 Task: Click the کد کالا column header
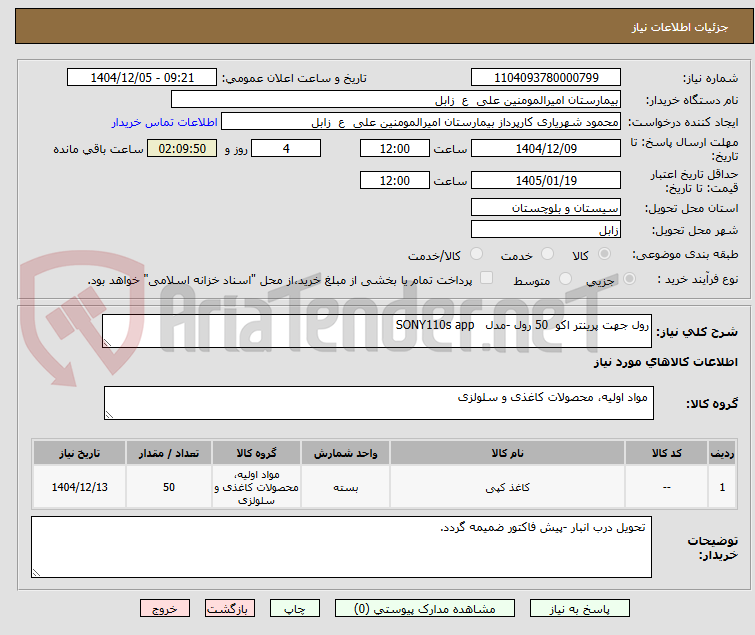coord(666,453)
